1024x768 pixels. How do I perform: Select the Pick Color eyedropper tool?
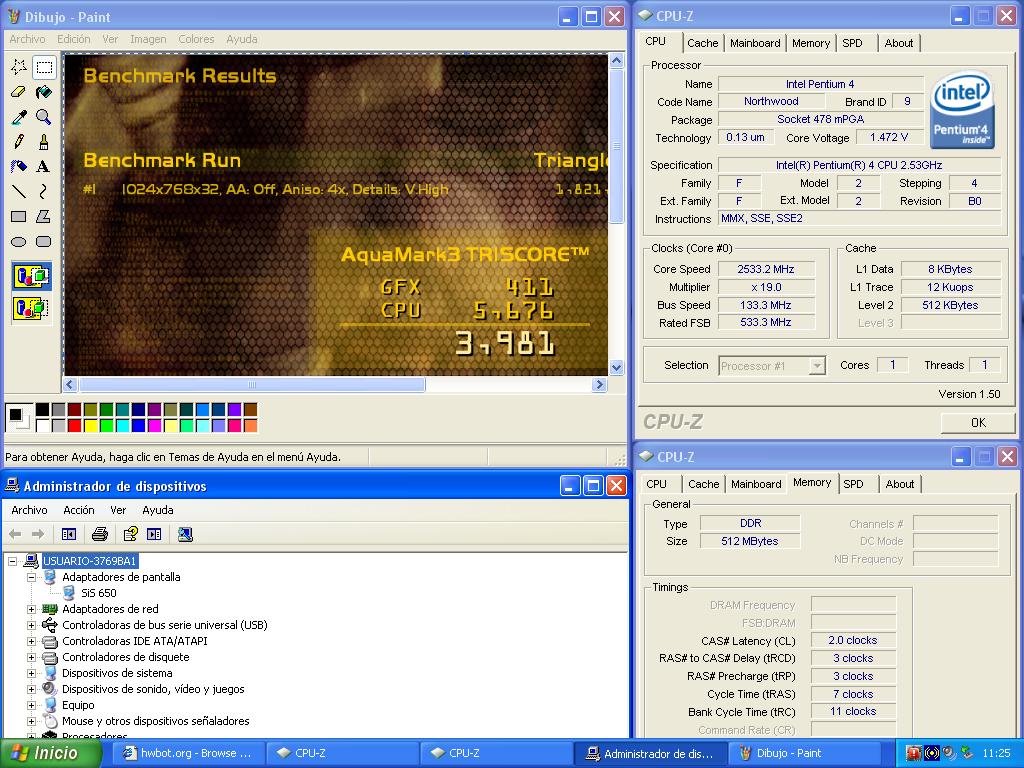click(x=19, y=116)
